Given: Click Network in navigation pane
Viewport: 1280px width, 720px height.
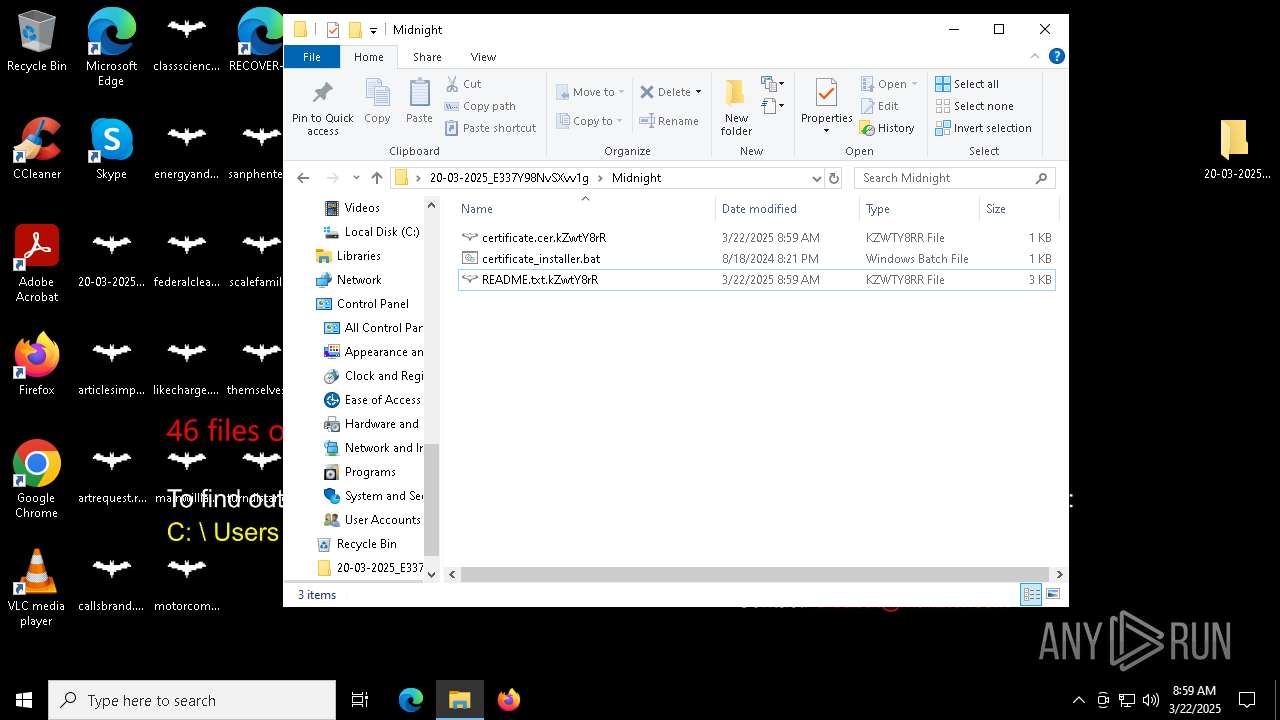Looking at the screenshot, I should 358,280.
